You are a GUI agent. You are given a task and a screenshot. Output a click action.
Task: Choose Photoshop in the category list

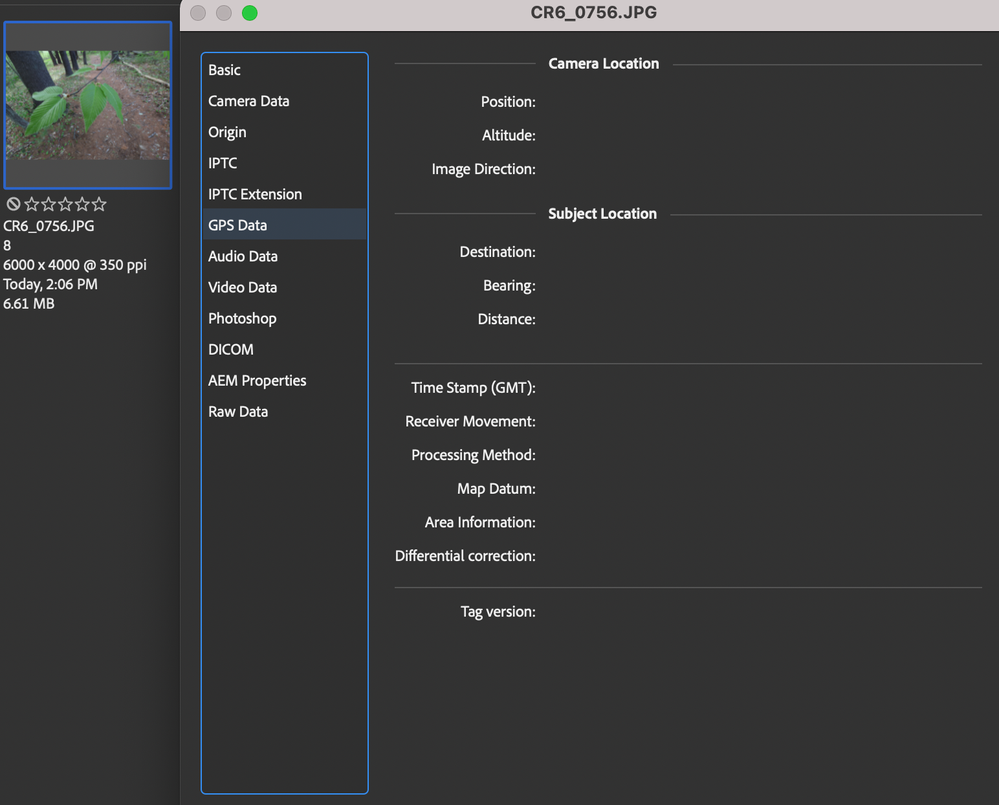click(x=242, y=318)
